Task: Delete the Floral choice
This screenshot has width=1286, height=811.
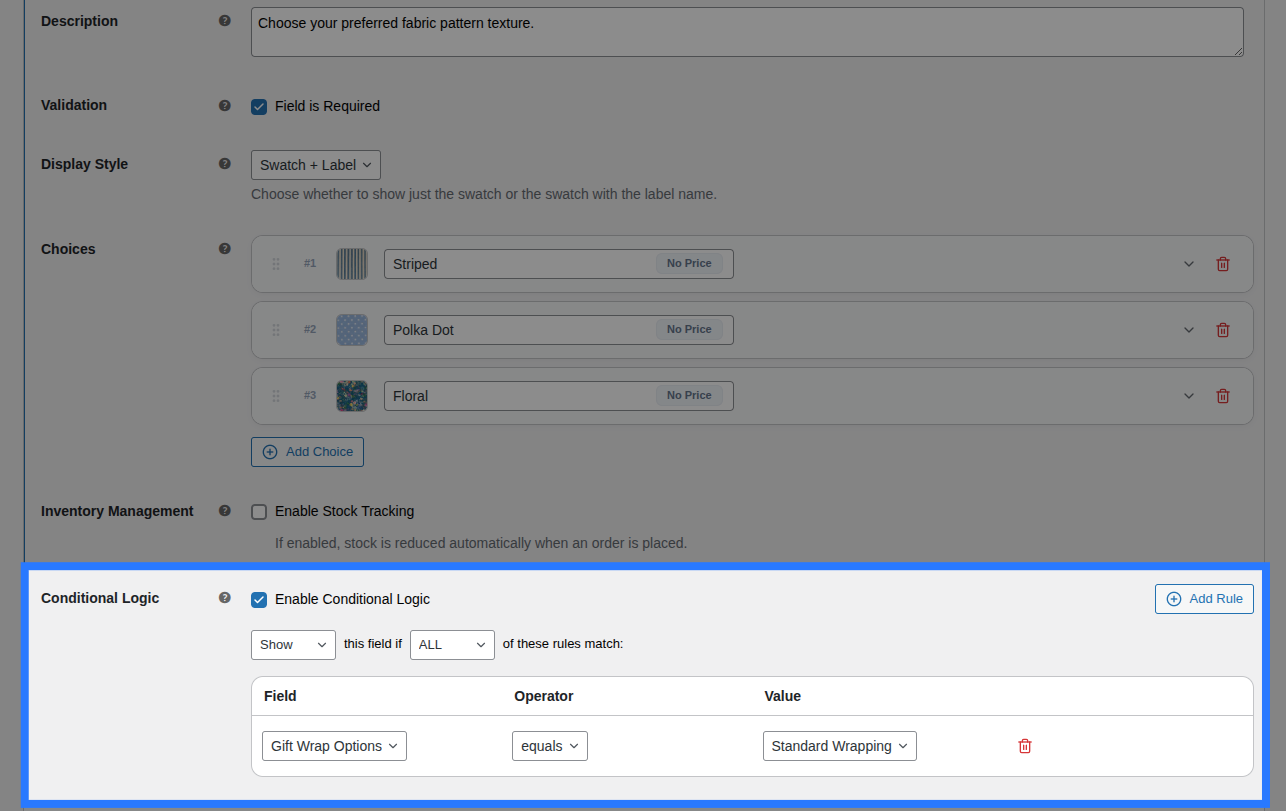Action: [1222, 396]
